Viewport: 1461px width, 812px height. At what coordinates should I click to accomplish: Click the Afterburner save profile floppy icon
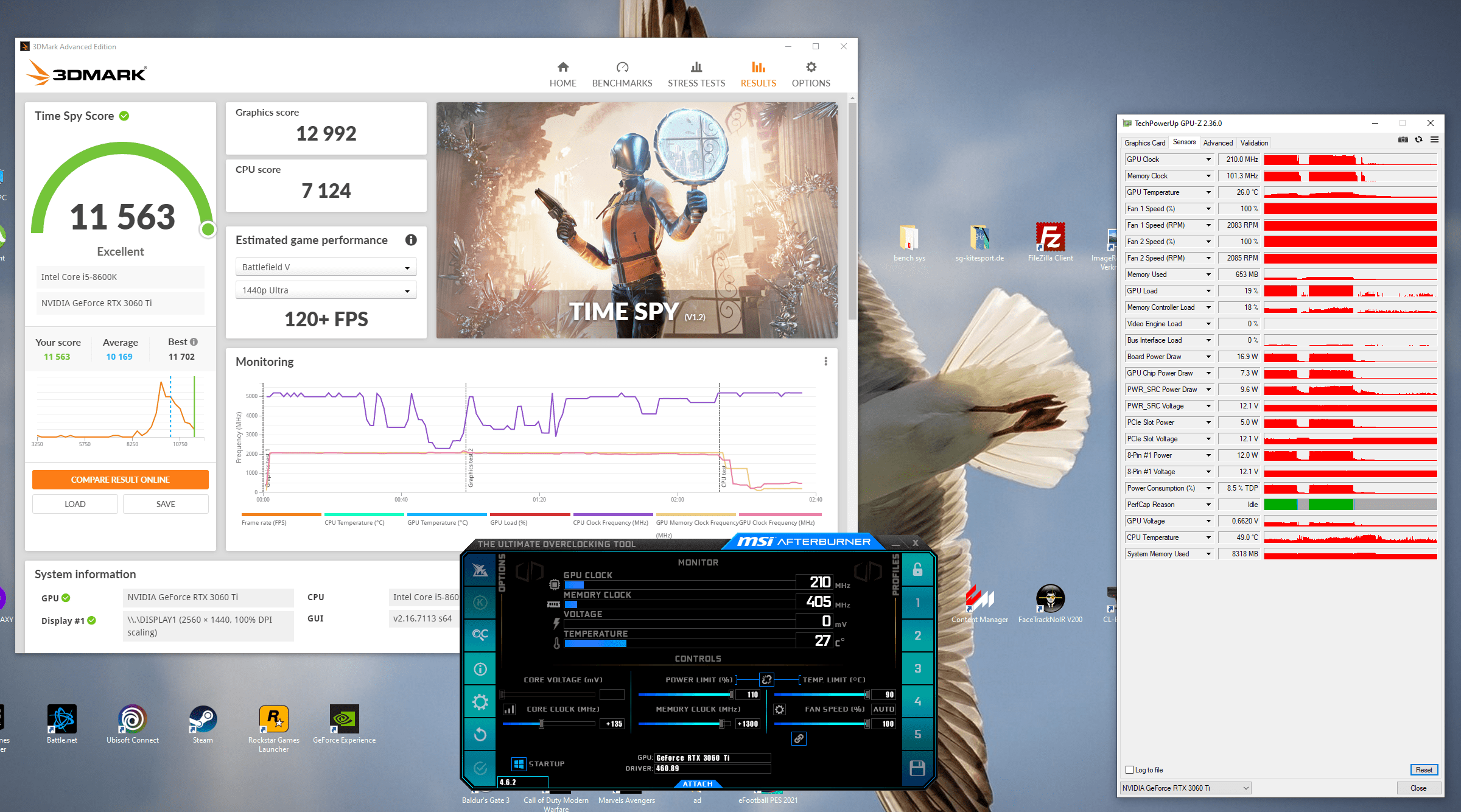(x=917, y=768)
